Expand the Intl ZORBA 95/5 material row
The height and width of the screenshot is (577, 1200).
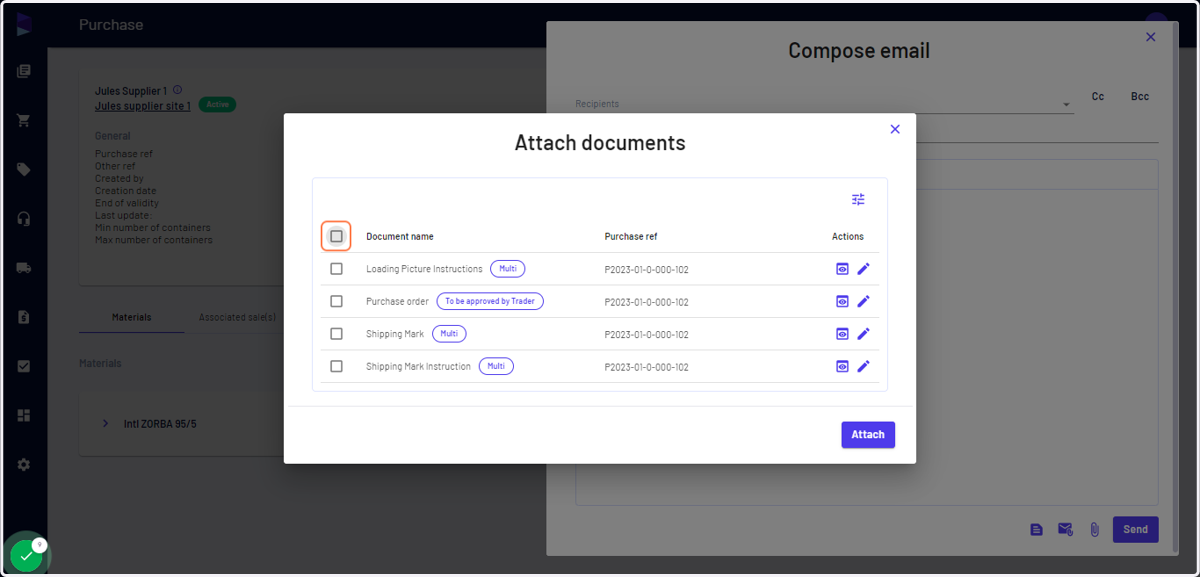(x=105, y=424)
